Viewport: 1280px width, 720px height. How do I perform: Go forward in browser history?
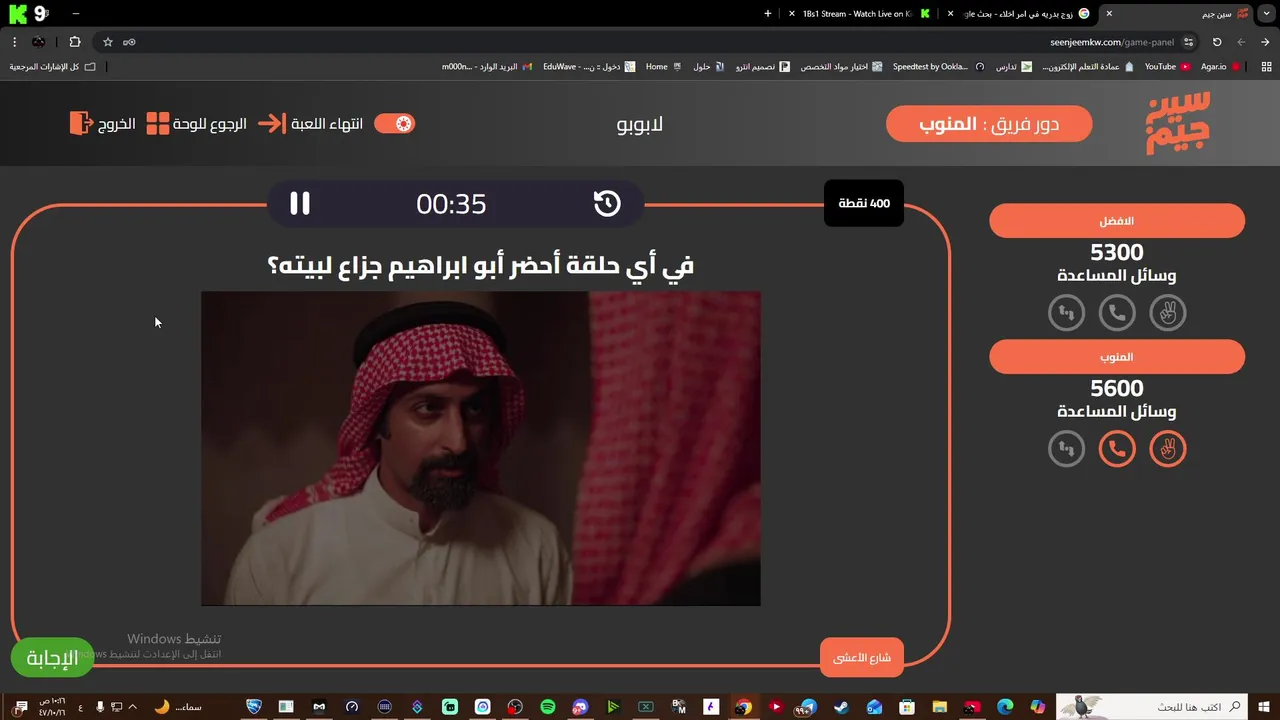coord(1241,42)
